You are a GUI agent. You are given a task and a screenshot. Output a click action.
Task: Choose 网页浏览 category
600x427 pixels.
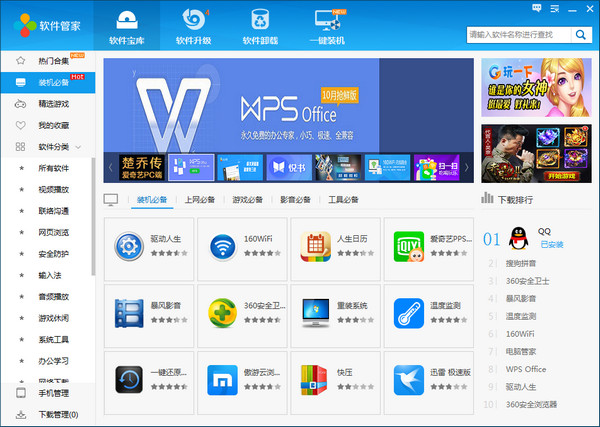(54, 233)
